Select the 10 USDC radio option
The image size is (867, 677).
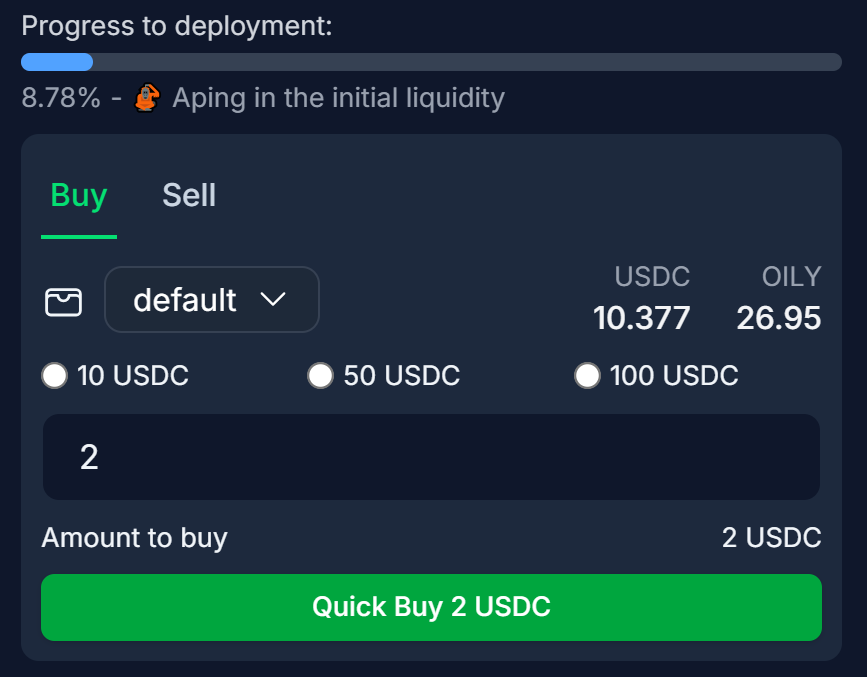tap(55, 376)
